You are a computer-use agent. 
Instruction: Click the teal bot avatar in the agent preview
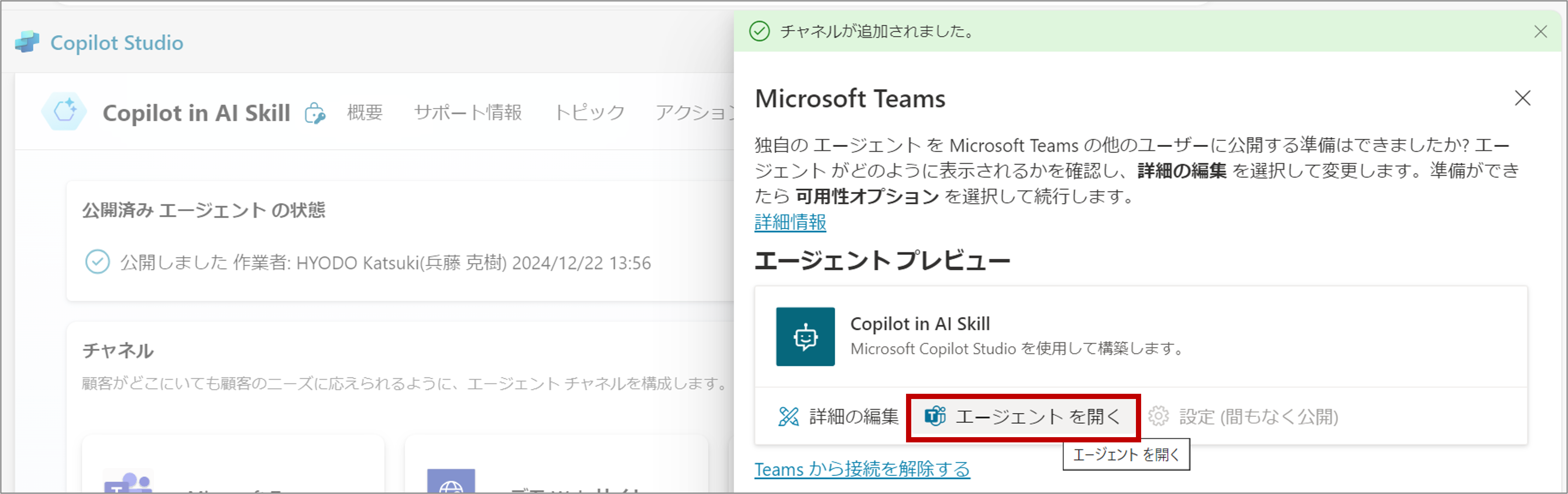pyautogui.click(x=805, y=336)
